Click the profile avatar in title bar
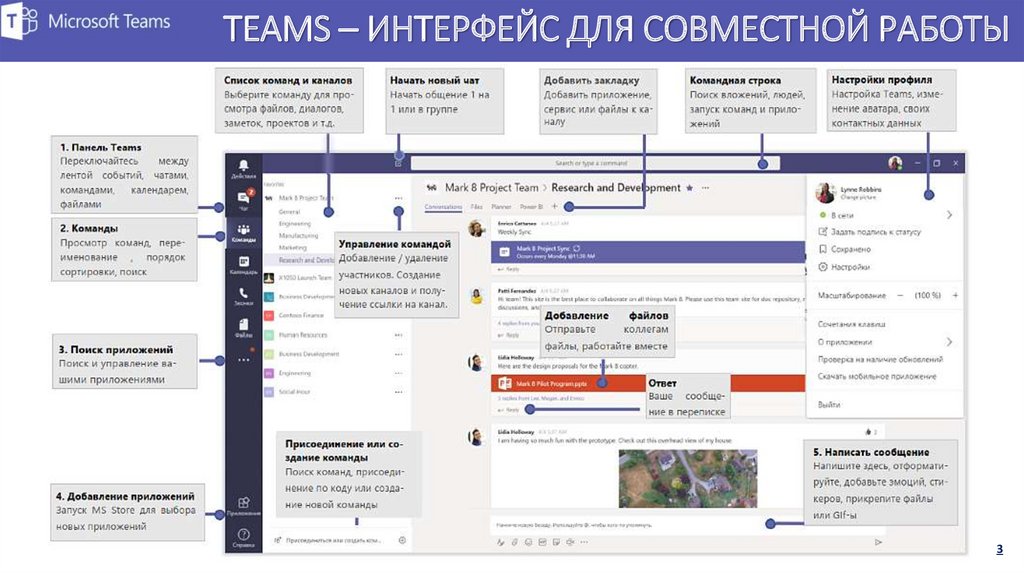 point(895,163)
